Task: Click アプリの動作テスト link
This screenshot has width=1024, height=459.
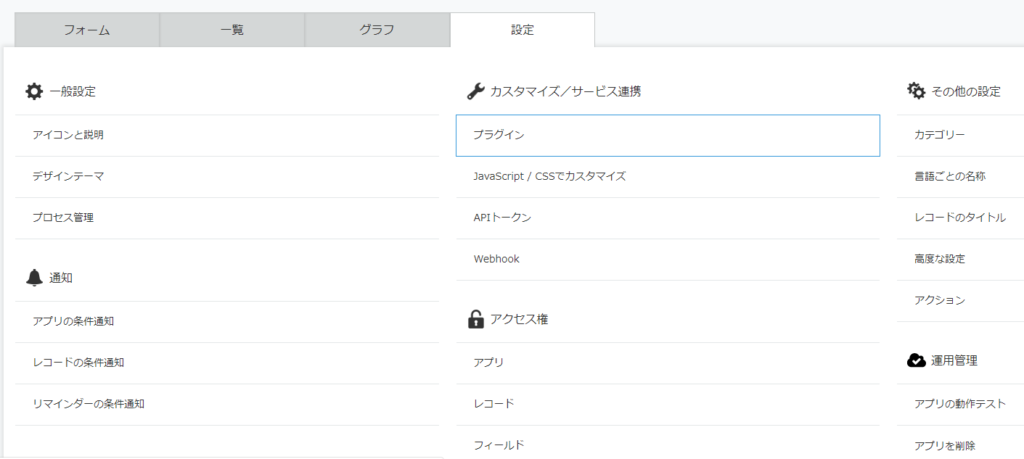Action: pos(959,404)
